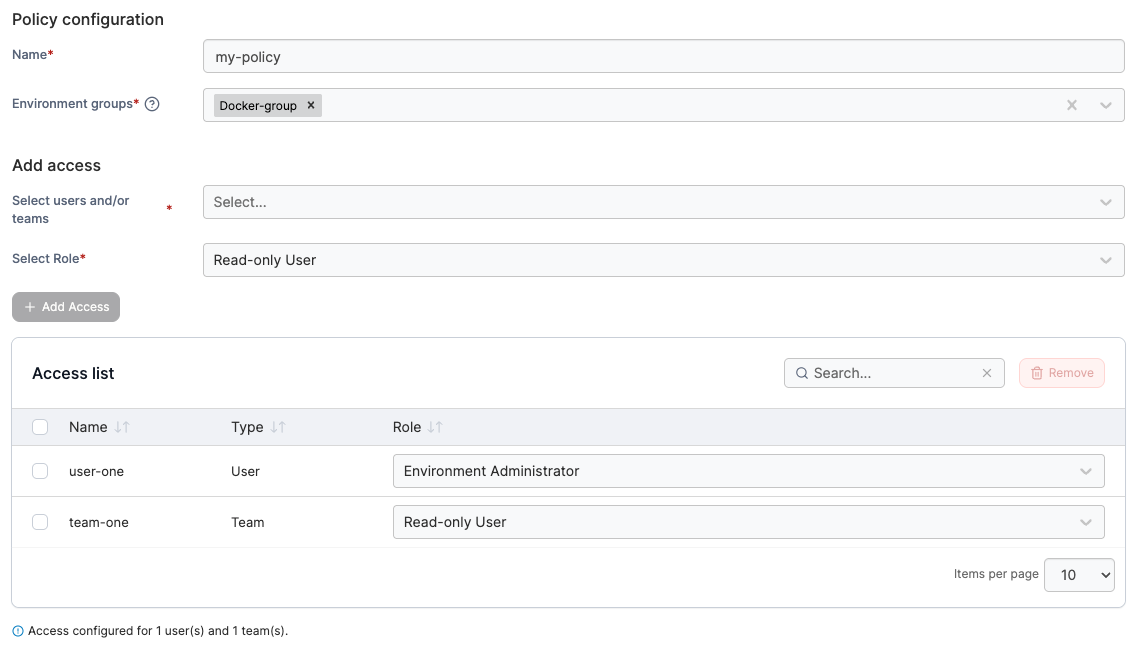Open the Environment groups dropdown
Image resolution: width=1140 pixels, height=651 pixels.
[1105, 105]
